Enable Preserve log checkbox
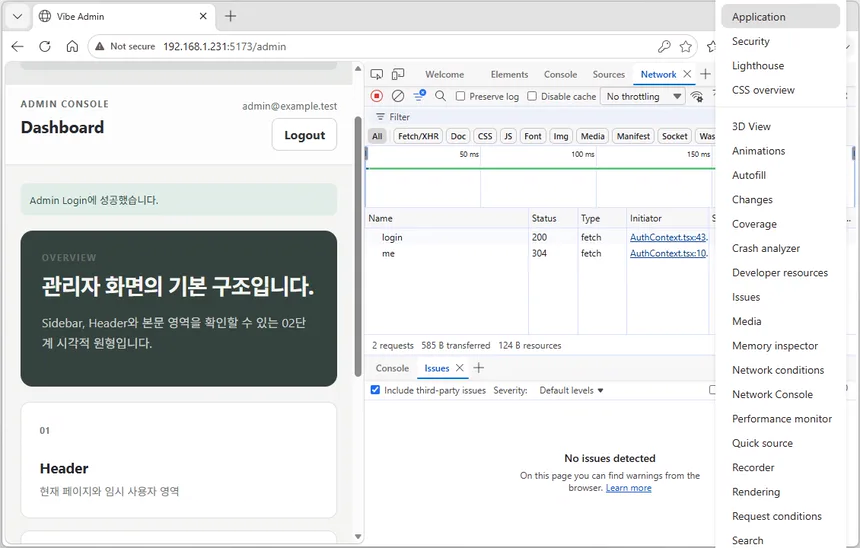The height and width of the screenshot is (548, 860). coord(461,96)
